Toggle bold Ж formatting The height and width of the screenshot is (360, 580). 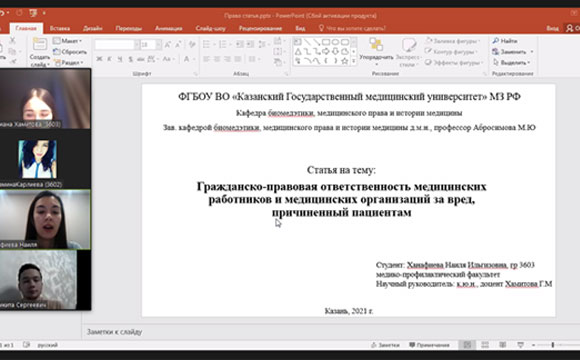click(x=99, y=59)
